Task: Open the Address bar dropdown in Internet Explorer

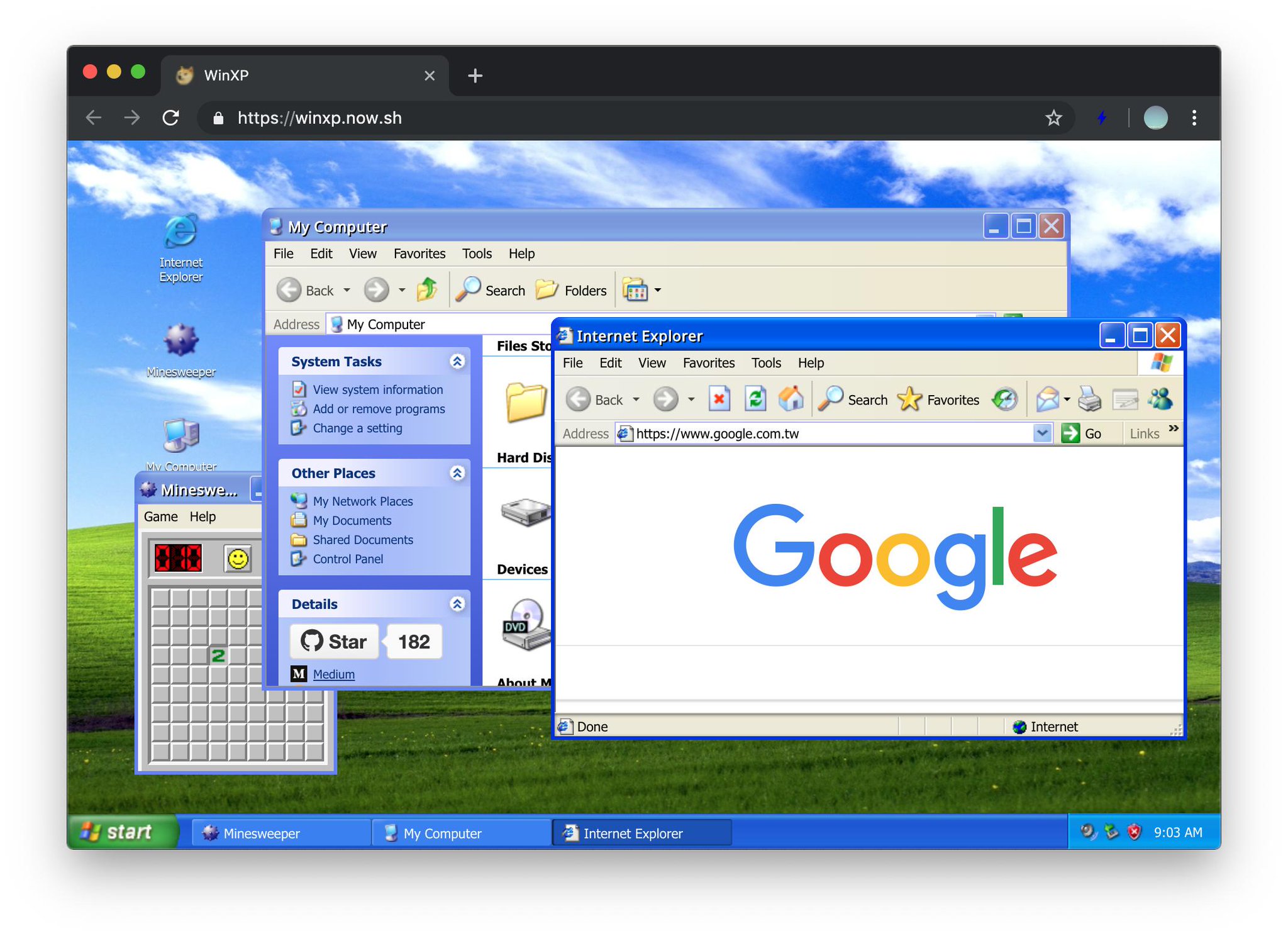Action: tap(1043, 433)
